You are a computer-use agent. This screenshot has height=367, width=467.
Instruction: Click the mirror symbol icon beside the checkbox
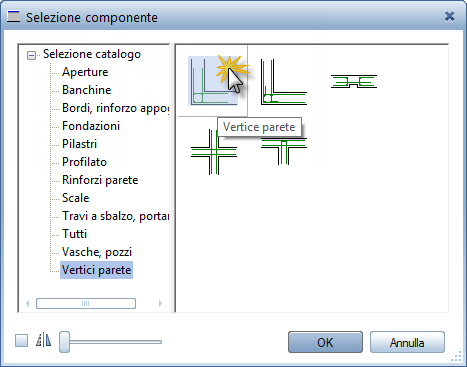tap(44, 340)
